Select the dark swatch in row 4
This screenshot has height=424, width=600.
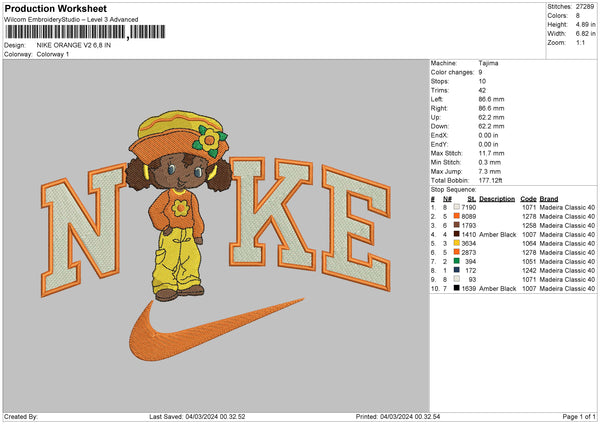tap(457, 234)
